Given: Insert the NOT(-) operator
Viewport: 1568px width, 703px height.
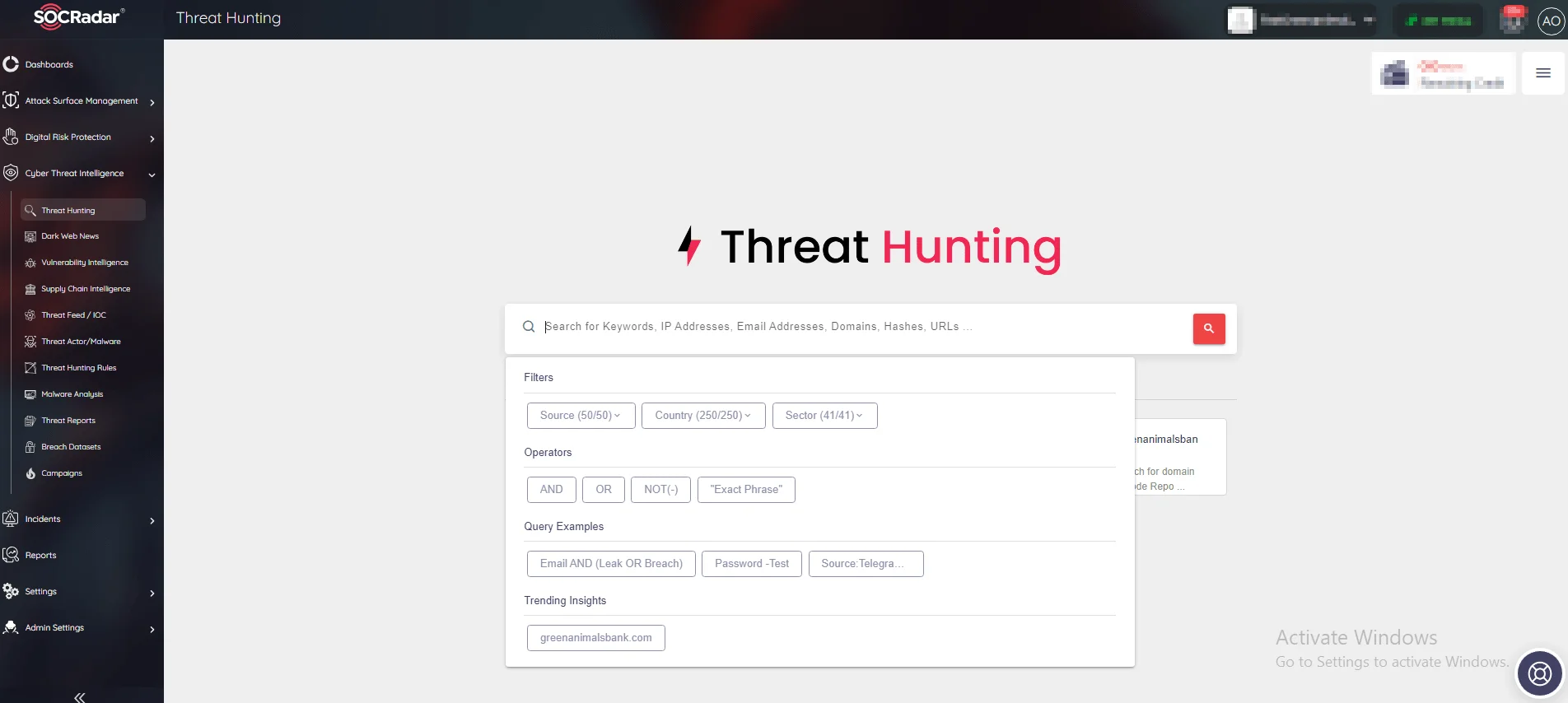Looking at the screenshot, I should [661, 490].
